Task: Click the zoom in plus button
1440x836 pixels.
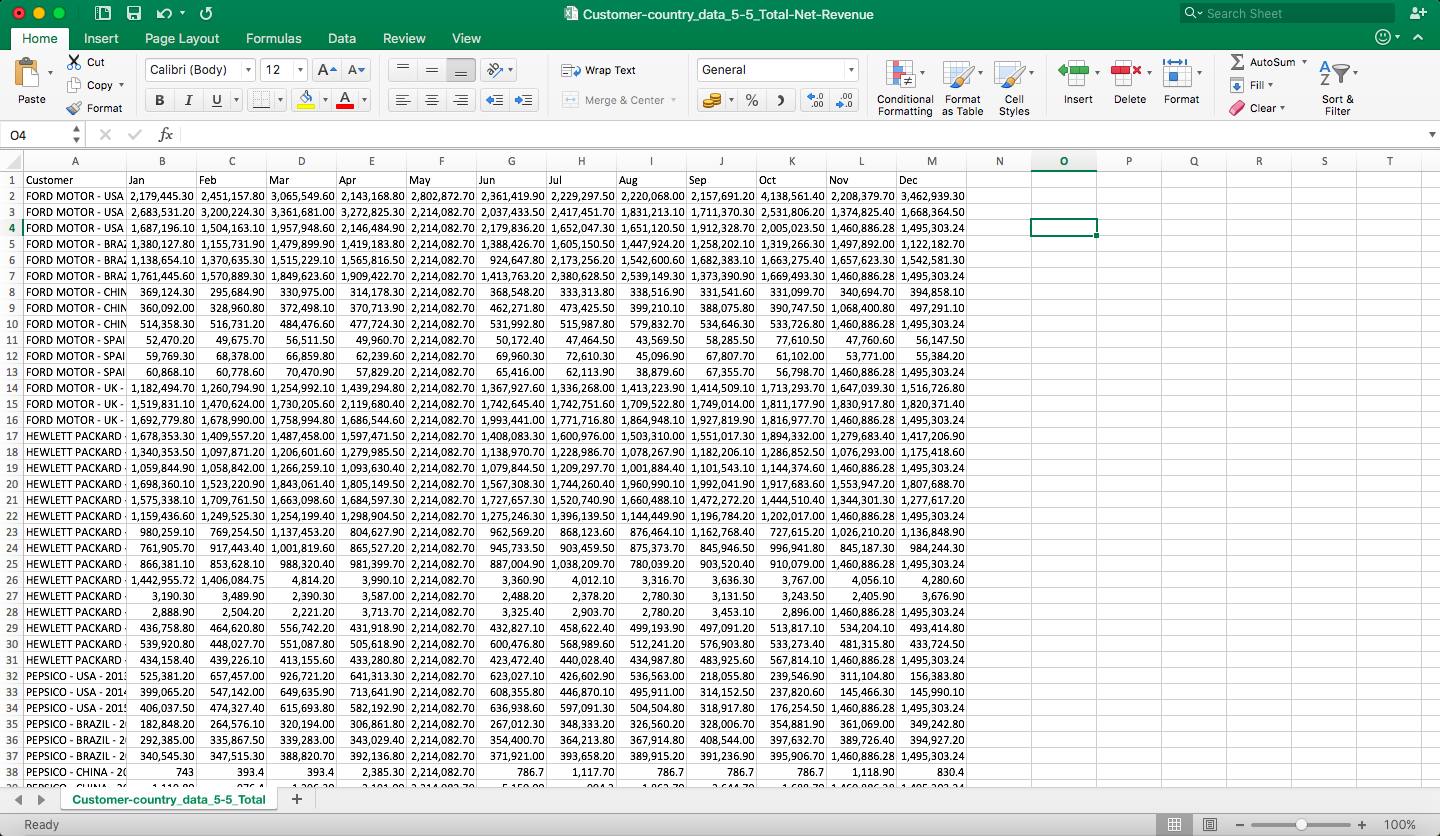Action: point(1362,825)
